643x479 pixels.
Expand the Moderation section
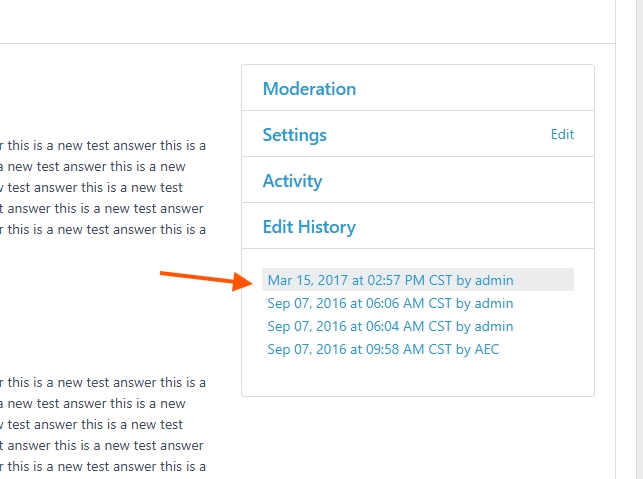(309, 89)
